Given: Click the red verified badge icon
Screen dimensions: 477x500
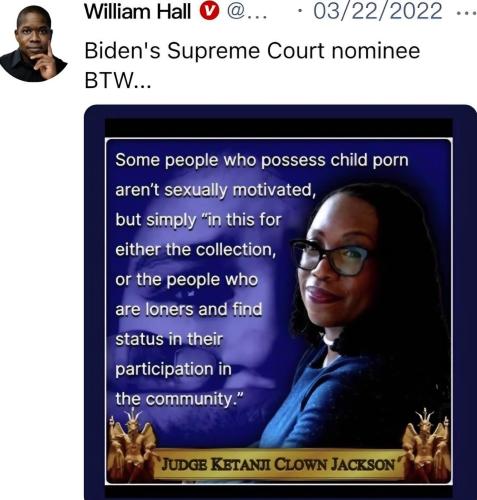Looking at the screenshot, I should pyautogui.click(x=209, y=11).
